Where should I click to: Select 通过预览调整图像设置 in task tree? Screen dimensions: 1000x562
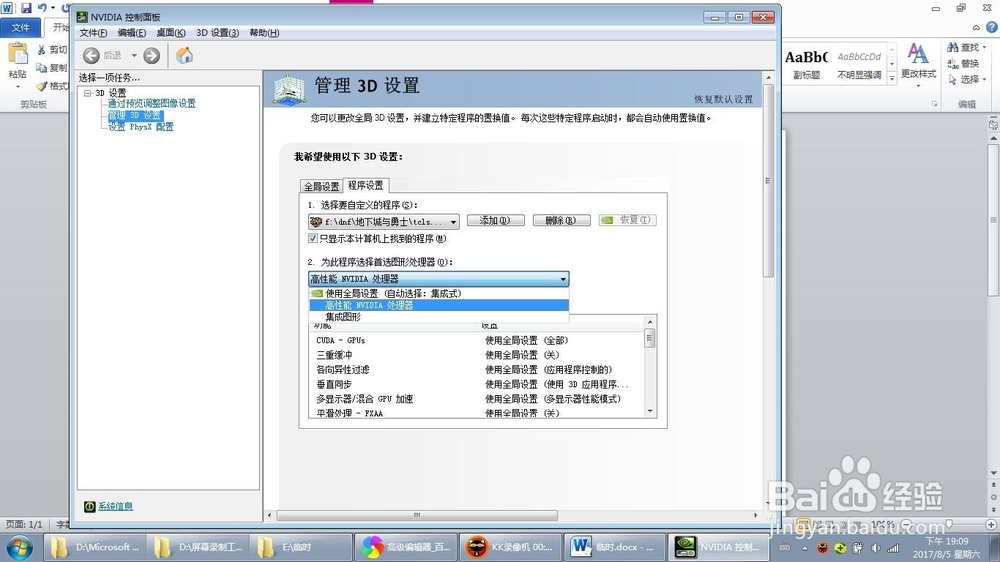tap(151, 103)
